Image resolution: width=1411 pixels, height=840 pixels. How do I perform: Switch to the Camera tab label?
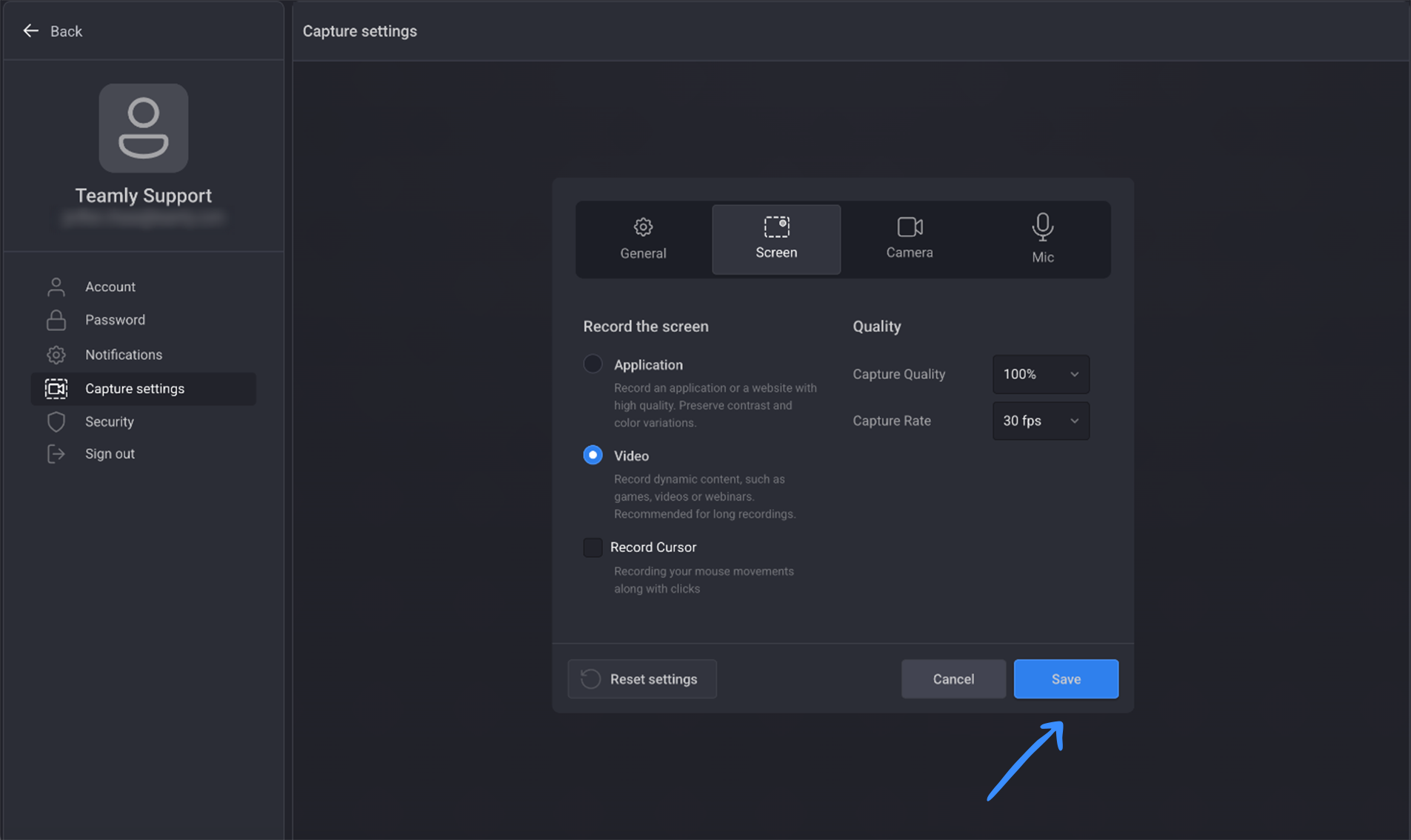click(x=910, y=253)
